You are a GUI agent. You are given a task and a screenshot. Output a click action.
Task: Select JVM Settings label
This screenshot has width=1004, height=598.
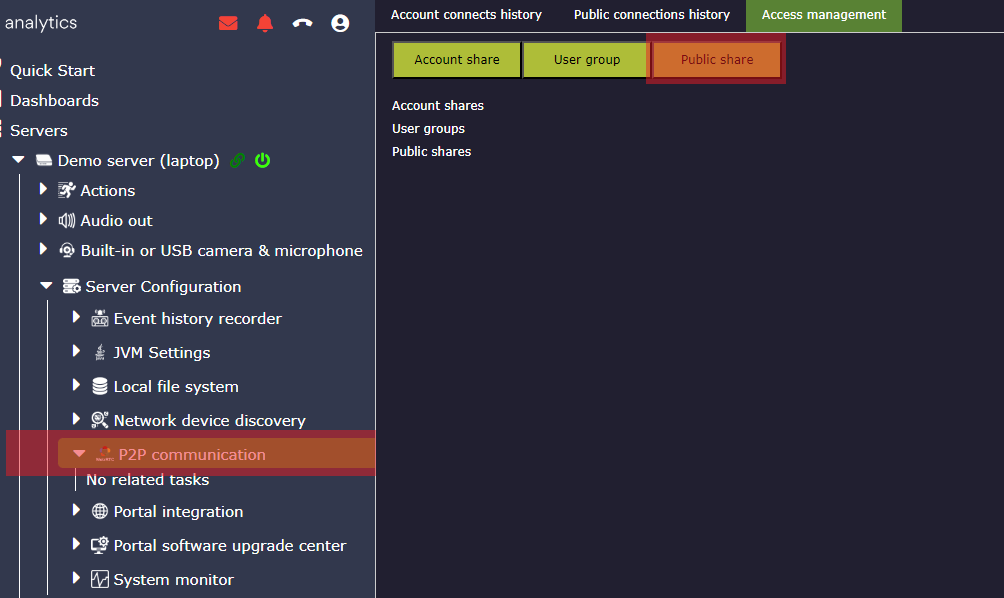coord(161,352)
